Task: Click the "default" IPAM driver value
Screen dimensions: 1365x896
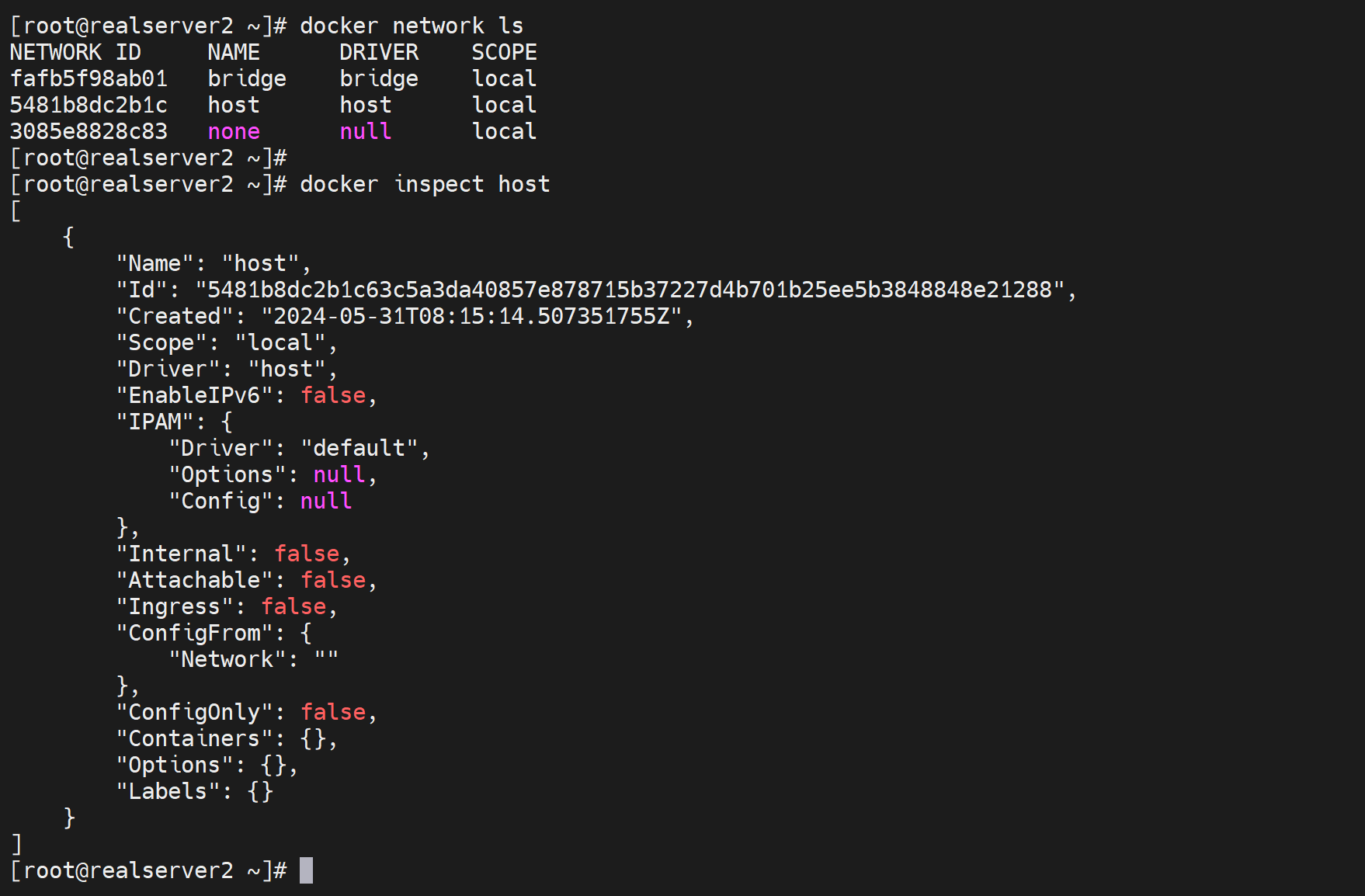Action: pyautogui.click(x=359, y=448)
